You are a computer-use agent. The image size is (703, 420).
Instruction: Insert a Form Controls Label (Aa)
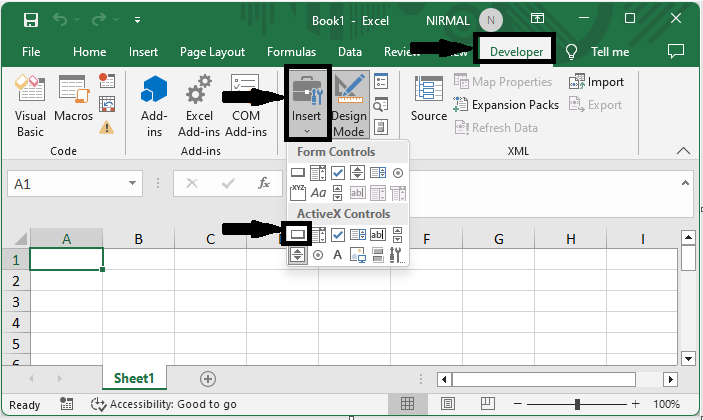[318, 193]
